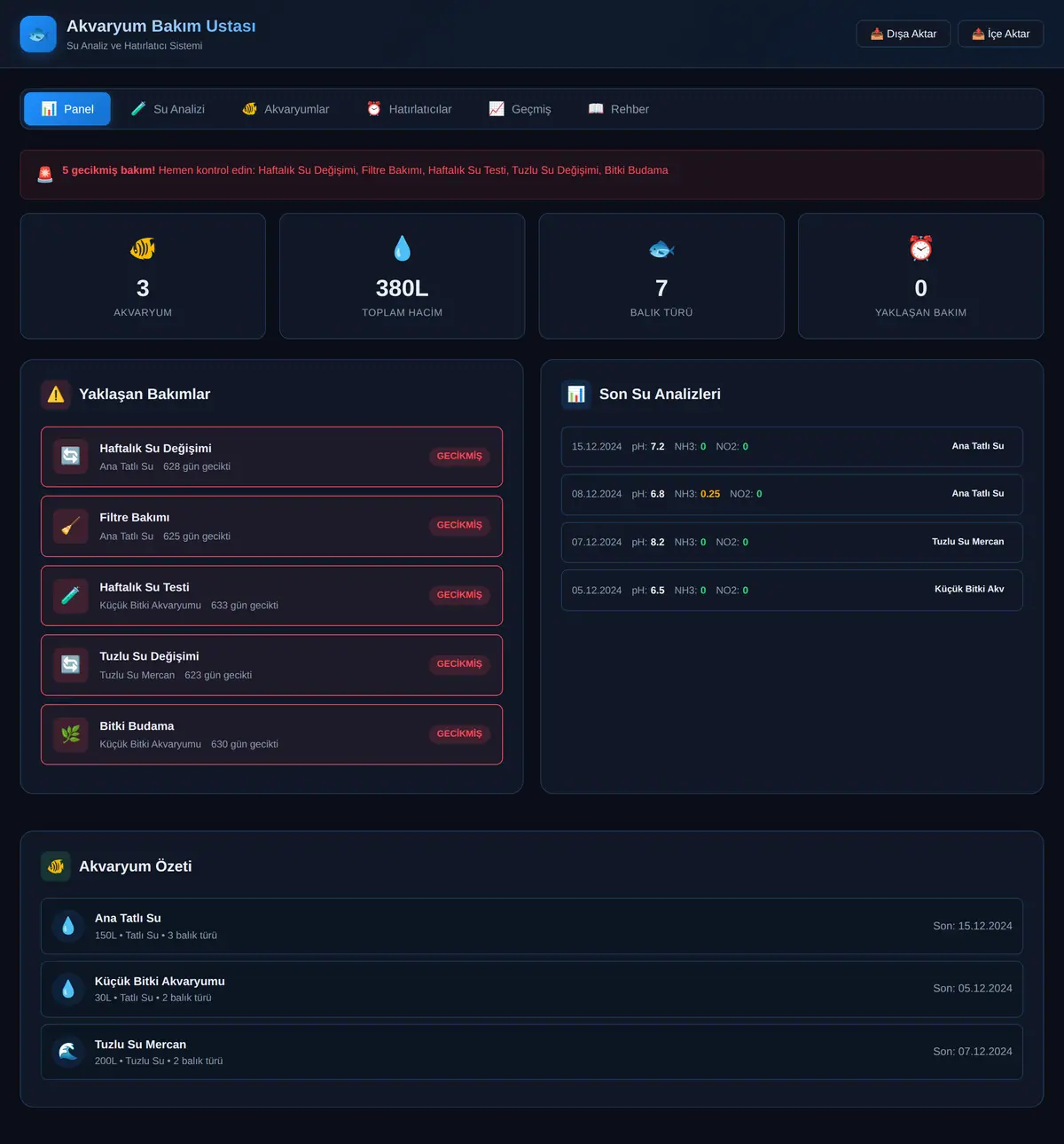Click the refresh icon on Haftalık Su Değişimi
Screen dimensions: 1064x1144
71,456
